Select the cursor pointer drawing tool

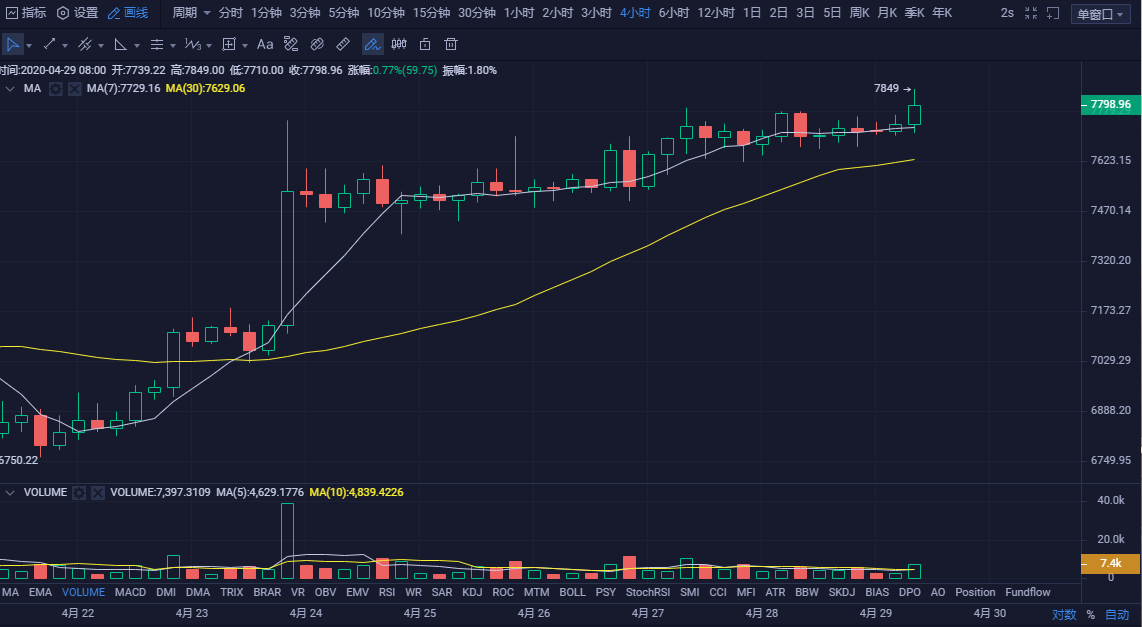tap(13, 45)
